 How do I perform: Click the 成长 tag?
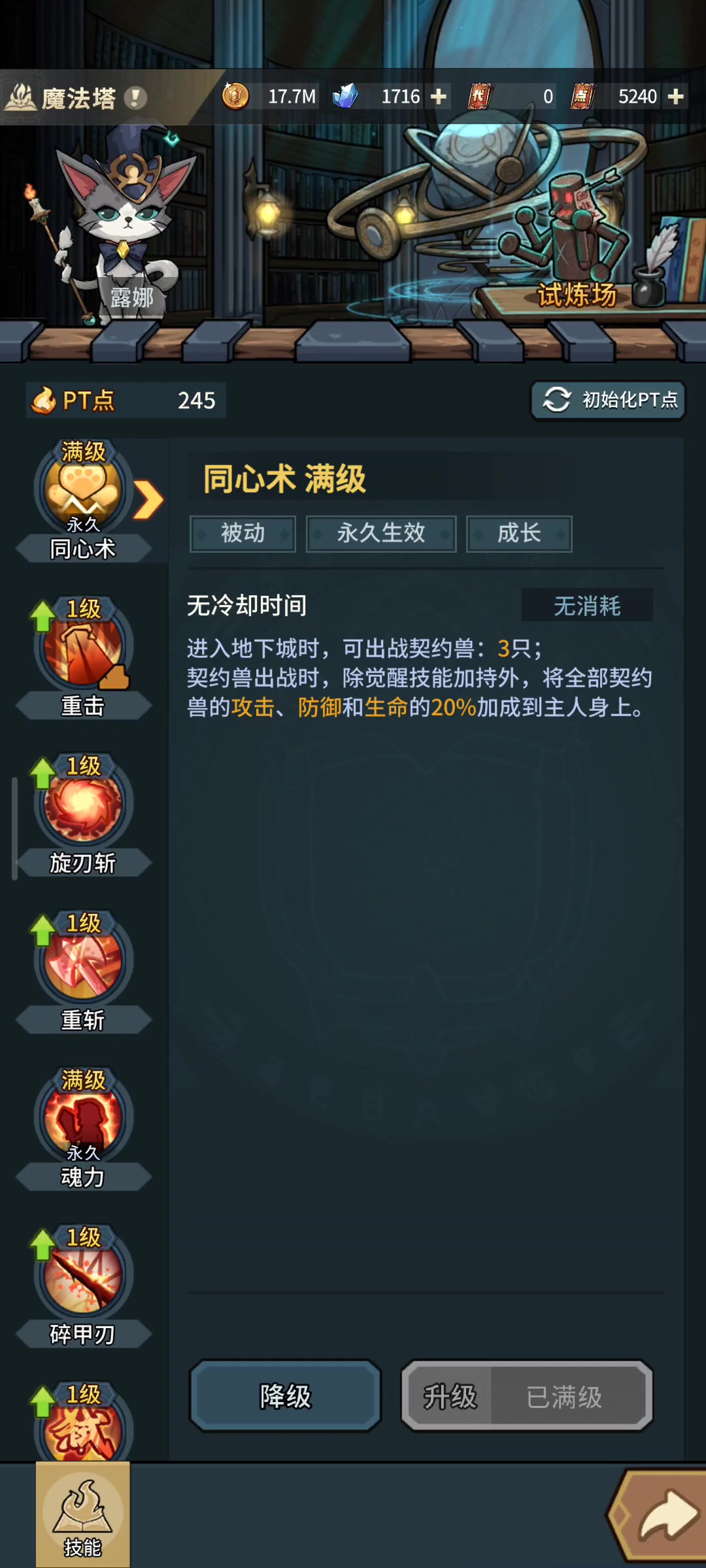click(x=519, y=534)
